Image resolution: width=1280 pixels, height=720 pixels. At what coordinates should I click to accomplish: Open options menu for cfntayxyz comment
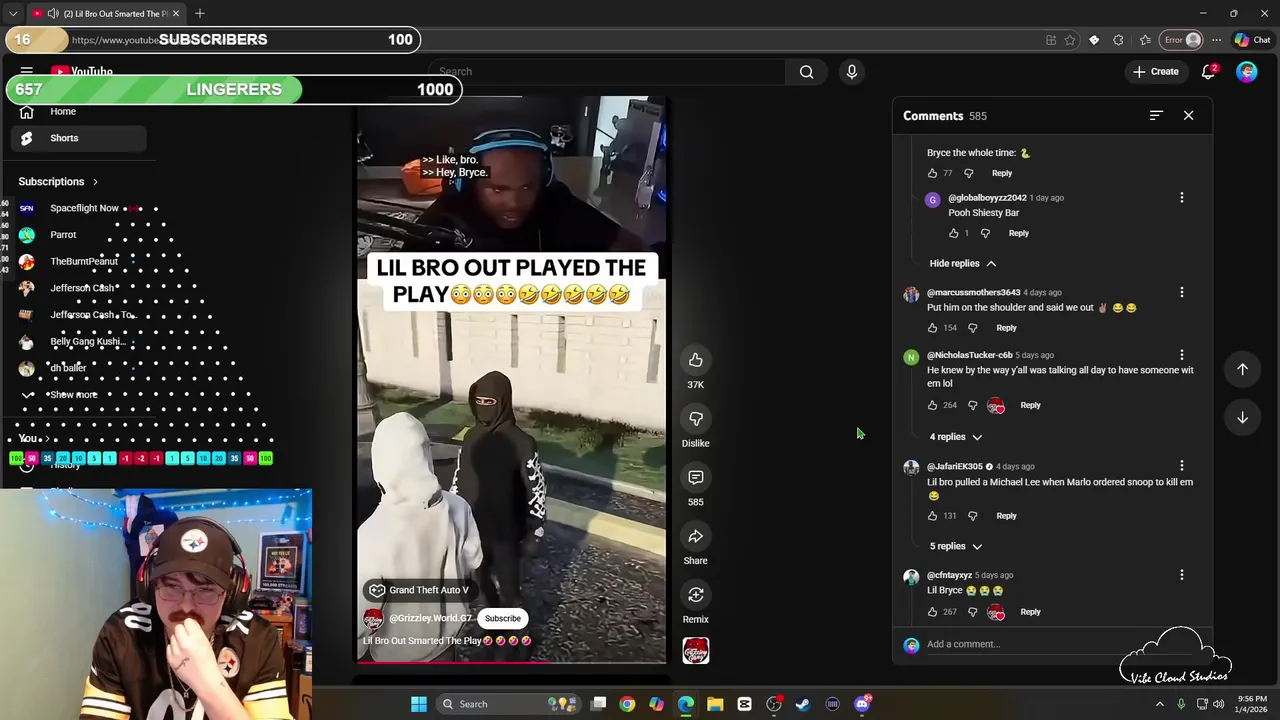tap(1181, 575)
